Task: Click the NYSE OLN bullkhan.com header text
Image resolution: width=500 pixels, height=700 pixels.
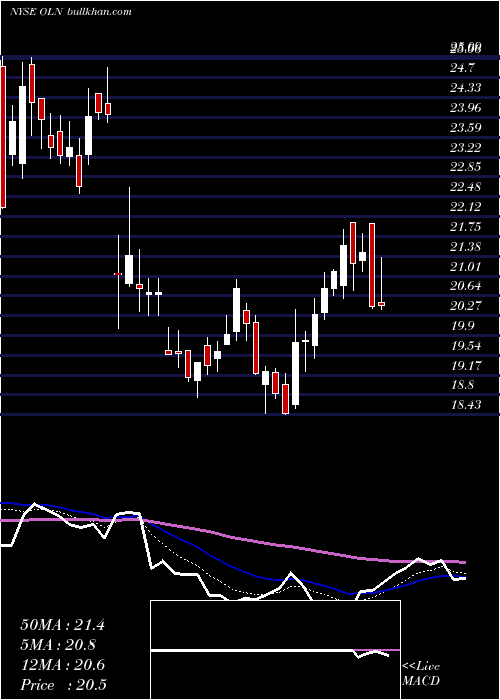Action: click(71, 12)
